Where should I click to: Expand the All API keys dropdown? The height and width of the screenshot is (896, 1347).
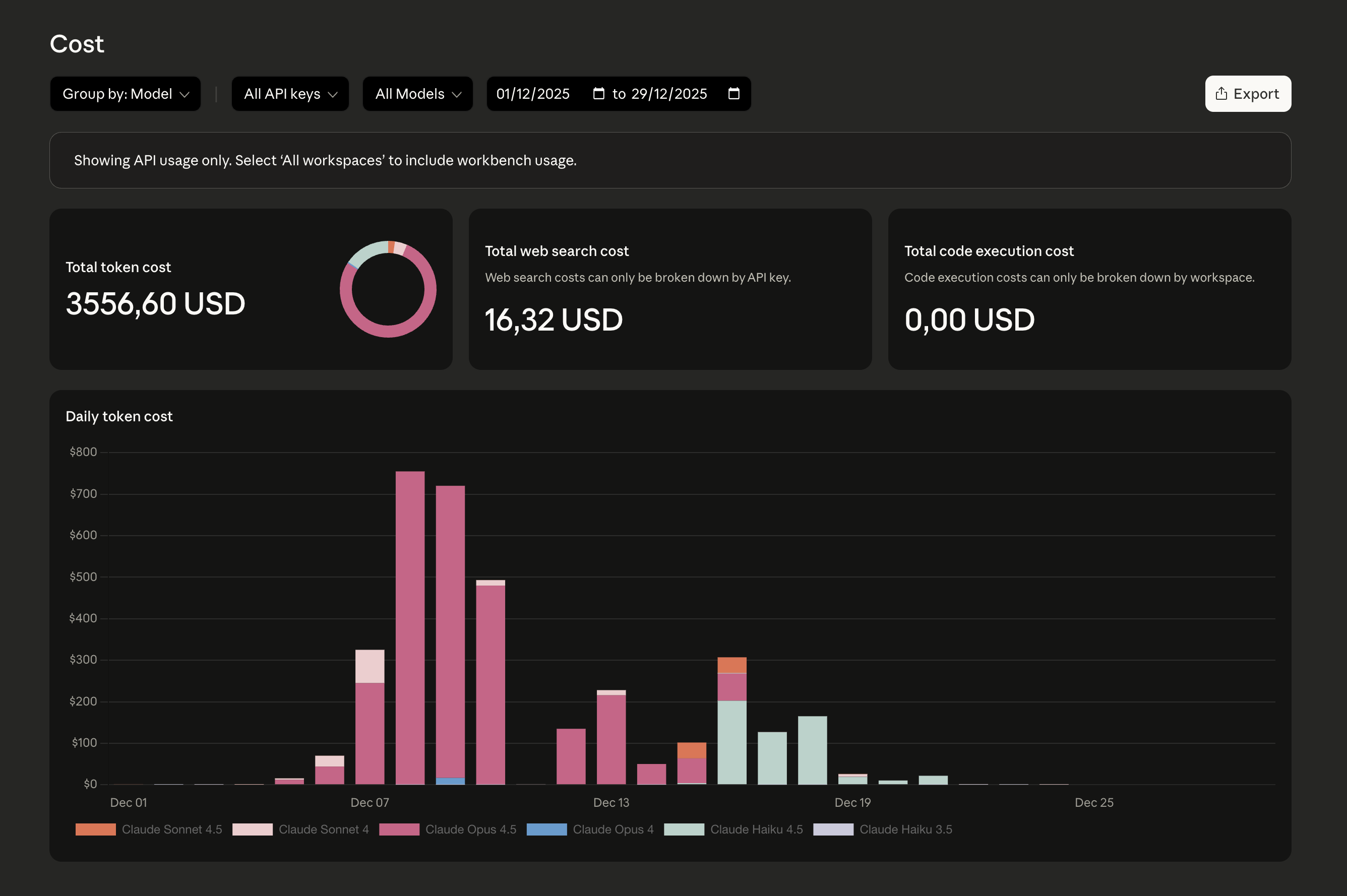click(290, 94)
